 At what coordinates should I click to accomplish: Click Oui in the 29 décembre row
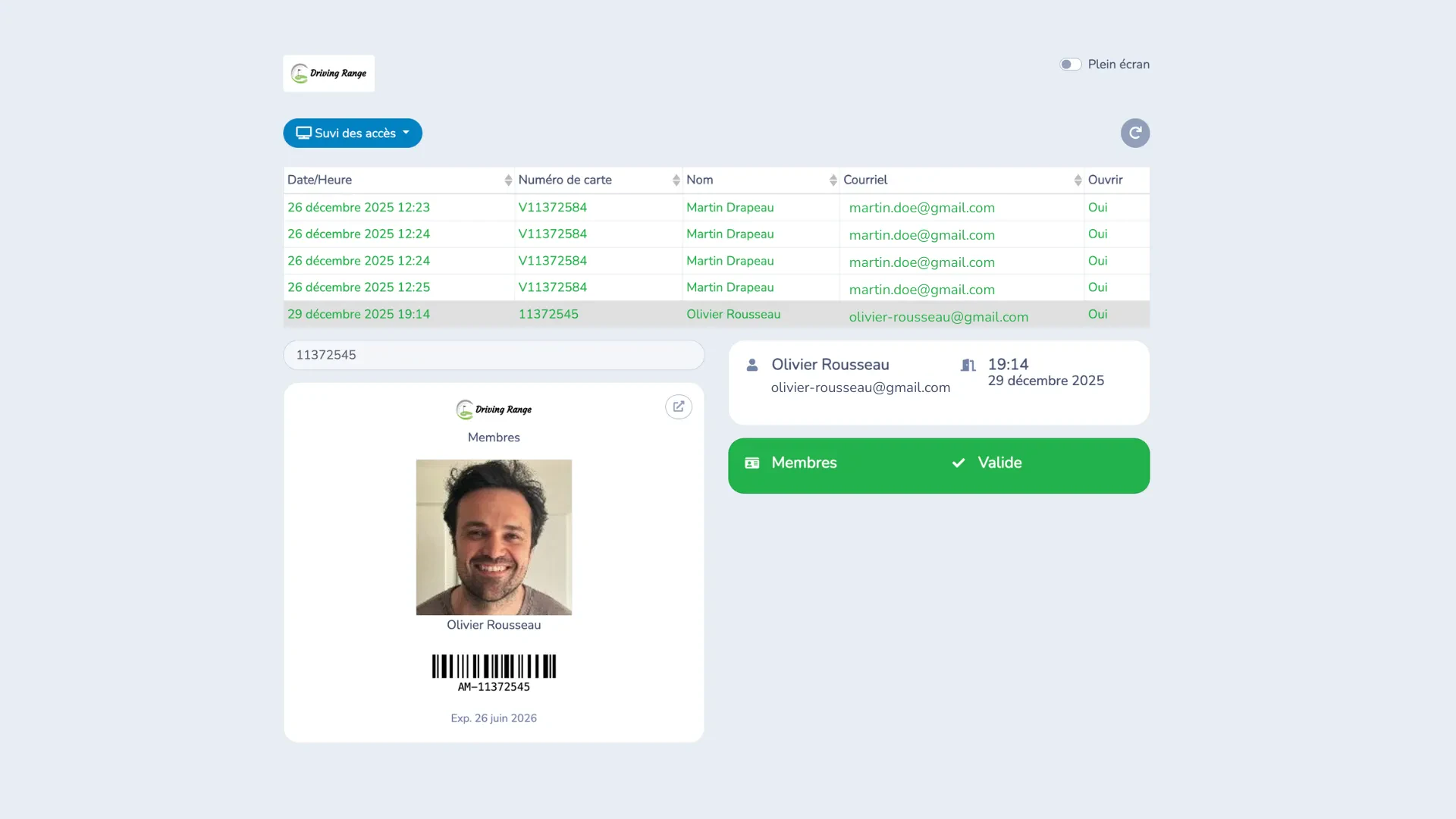1097,314
